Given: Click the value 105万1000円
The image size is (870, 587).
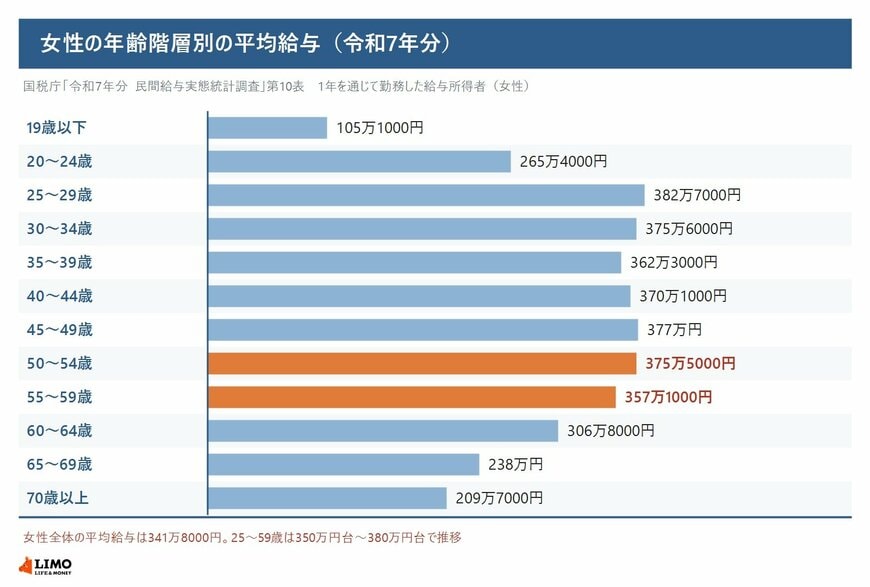Looking at the screenshot, I should tap(380, 128).
